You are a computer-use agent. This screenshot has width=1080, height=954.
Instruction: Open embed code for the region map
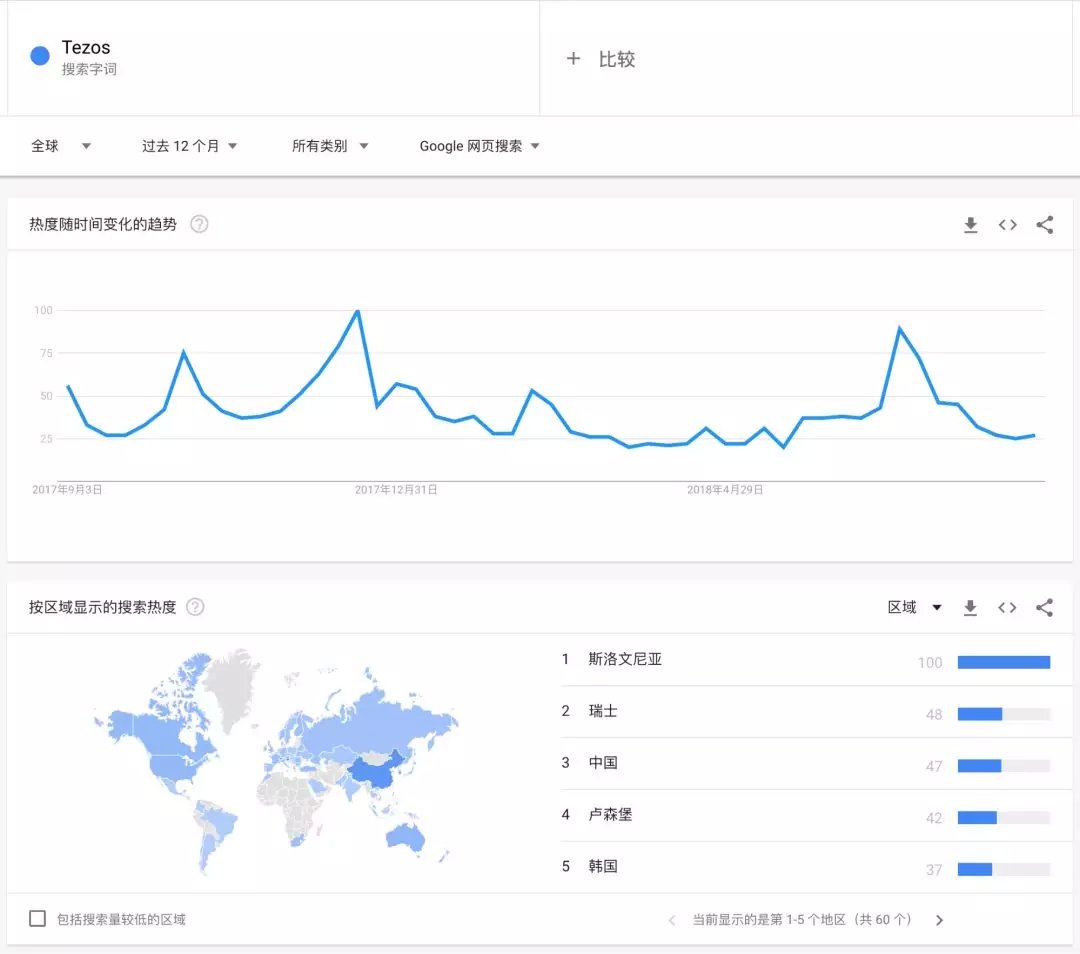pyautogui.click(x=1007, y=608)
